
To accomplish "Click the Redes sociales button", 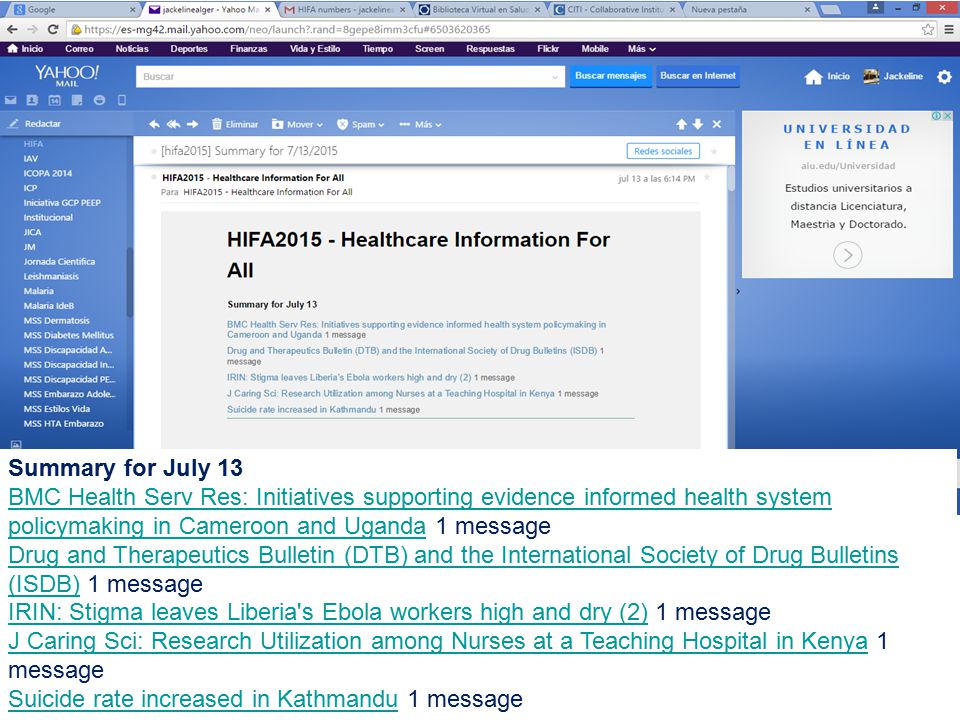I will tap(663, 151).
